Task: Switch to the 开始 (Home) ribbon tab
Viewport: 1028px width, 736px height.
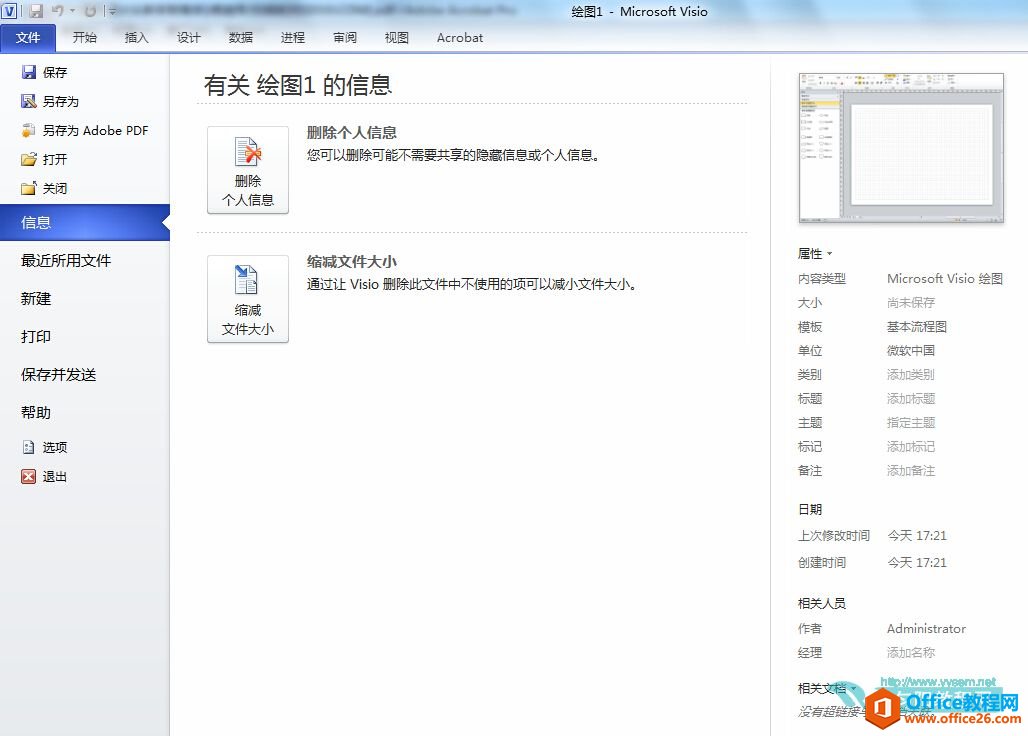Action: (85, 37)
